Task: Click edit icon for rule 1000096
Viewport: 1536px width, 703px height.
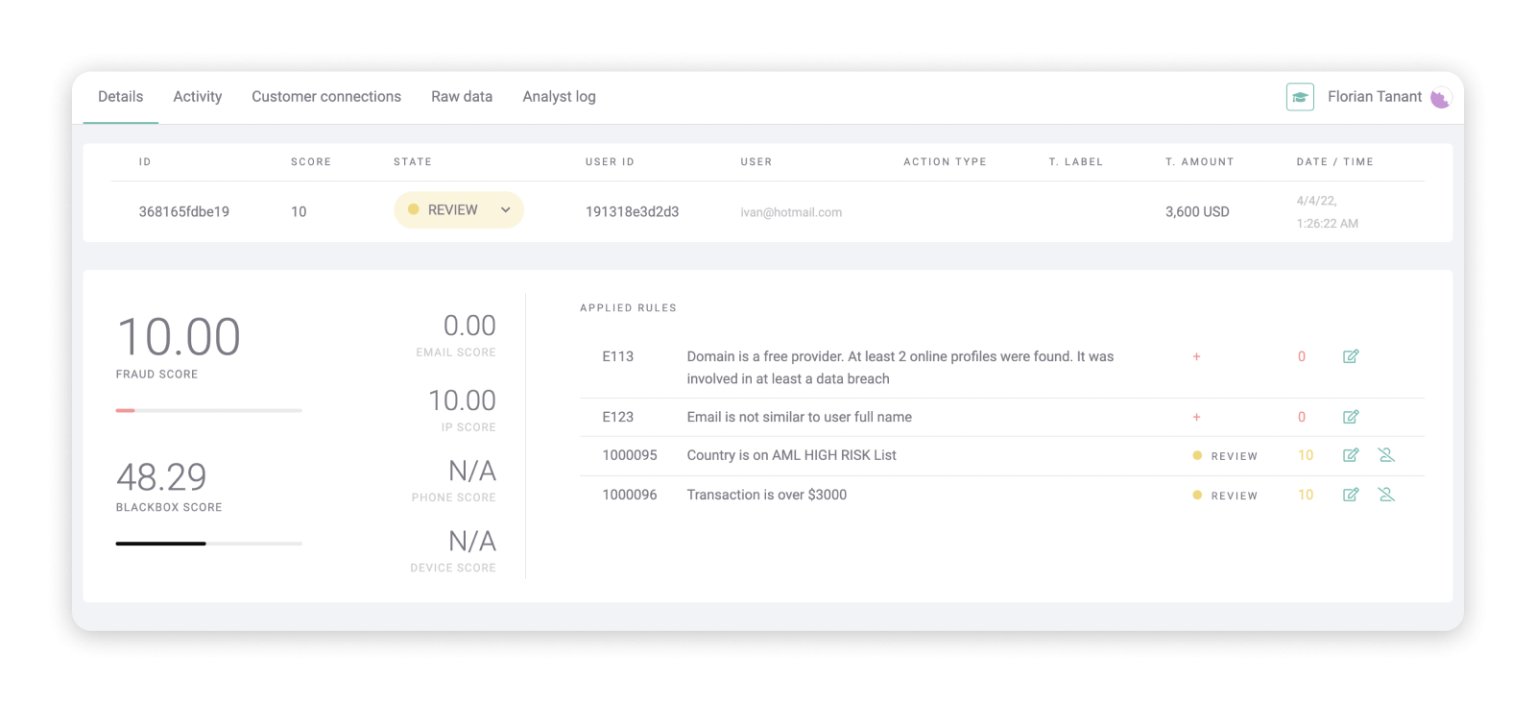Action: (1350, 494)
